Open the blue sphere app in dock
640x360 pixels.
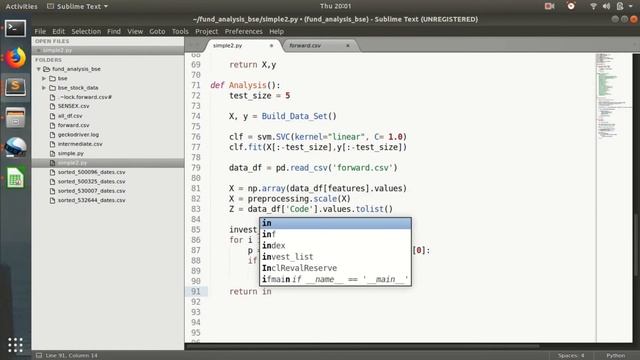tap(15, 147)
